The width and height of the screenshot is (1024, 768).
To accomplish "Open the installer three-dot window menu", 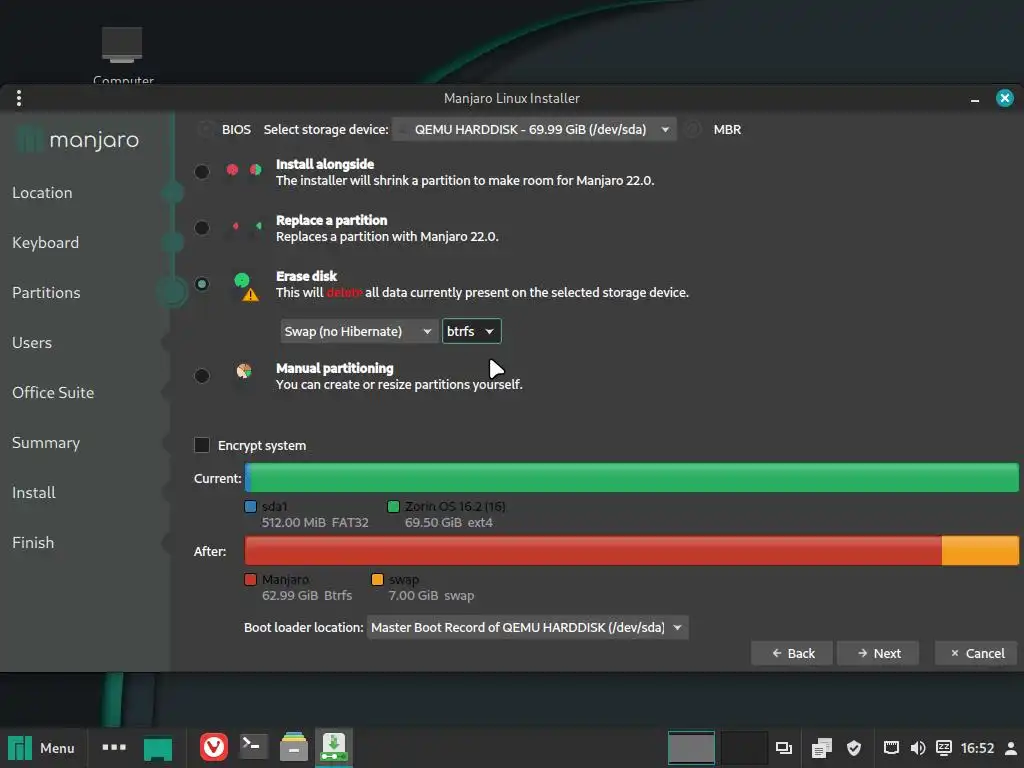I will click(x=19, y=98).
